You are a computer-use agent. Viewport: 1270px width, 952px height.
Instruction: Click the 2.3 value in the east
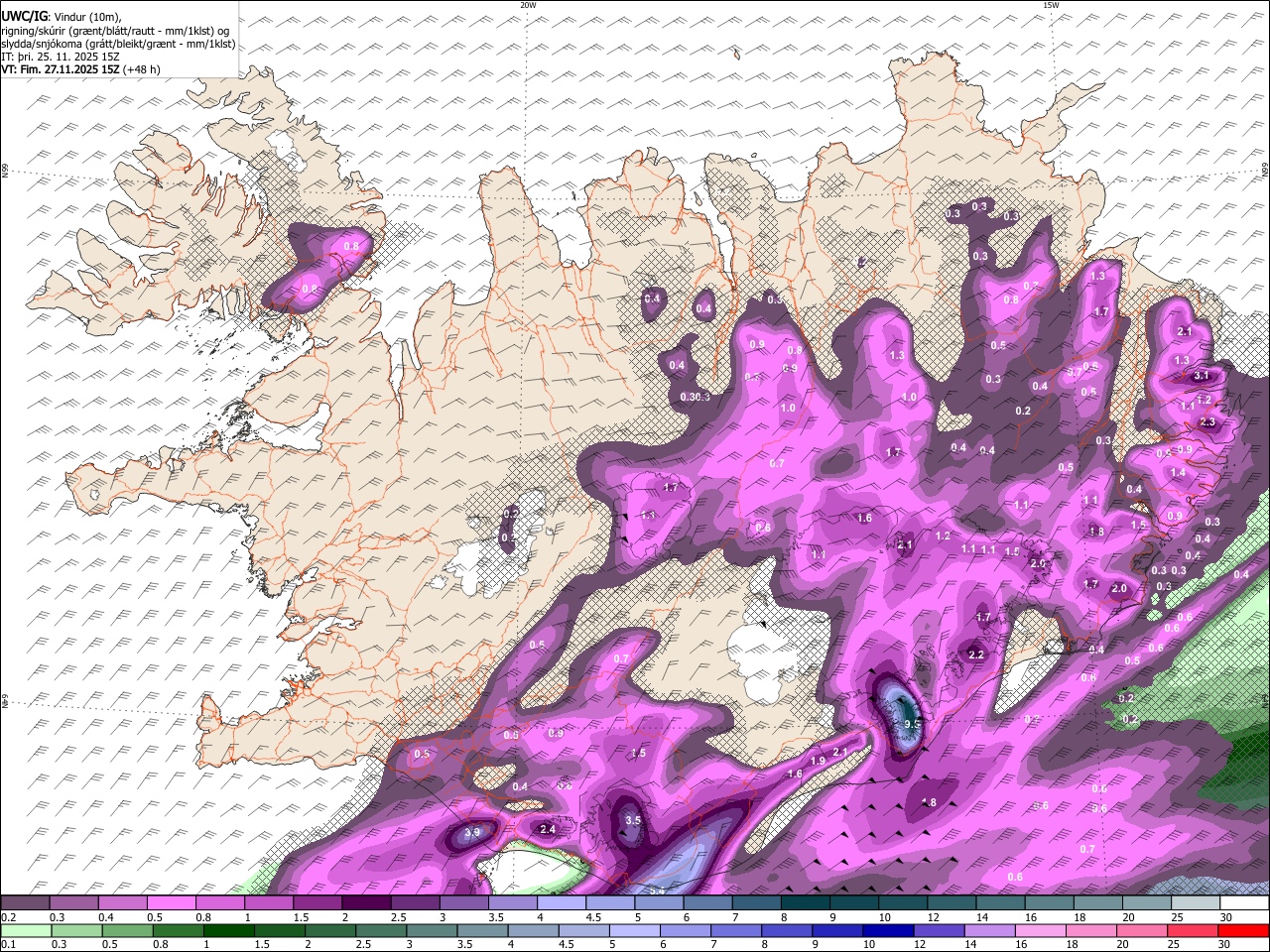pyautogui.click(x=1207, y=422)
